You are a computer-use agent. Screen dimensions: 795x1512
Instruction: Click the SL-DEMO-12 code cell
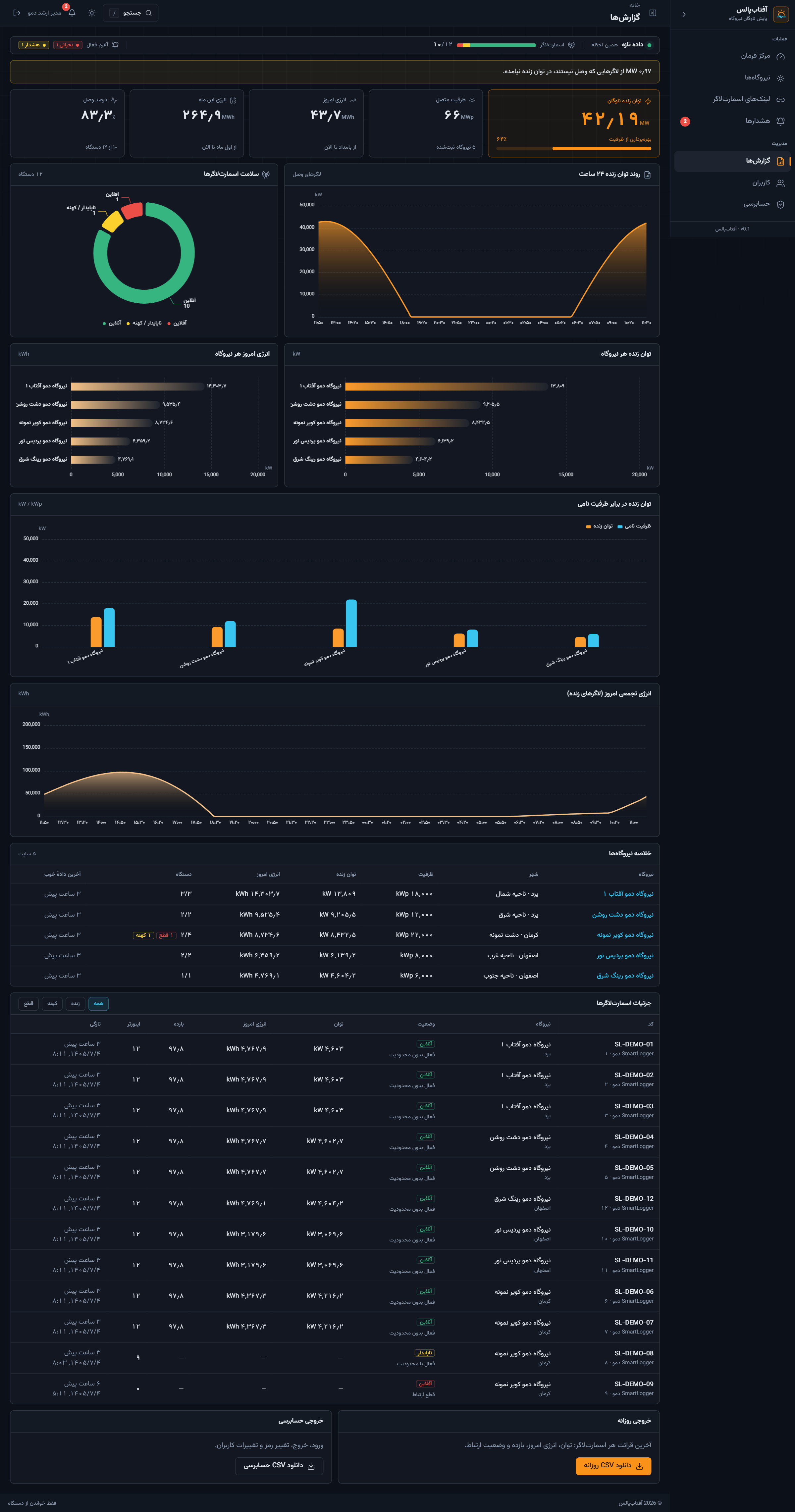point(634,1198)
